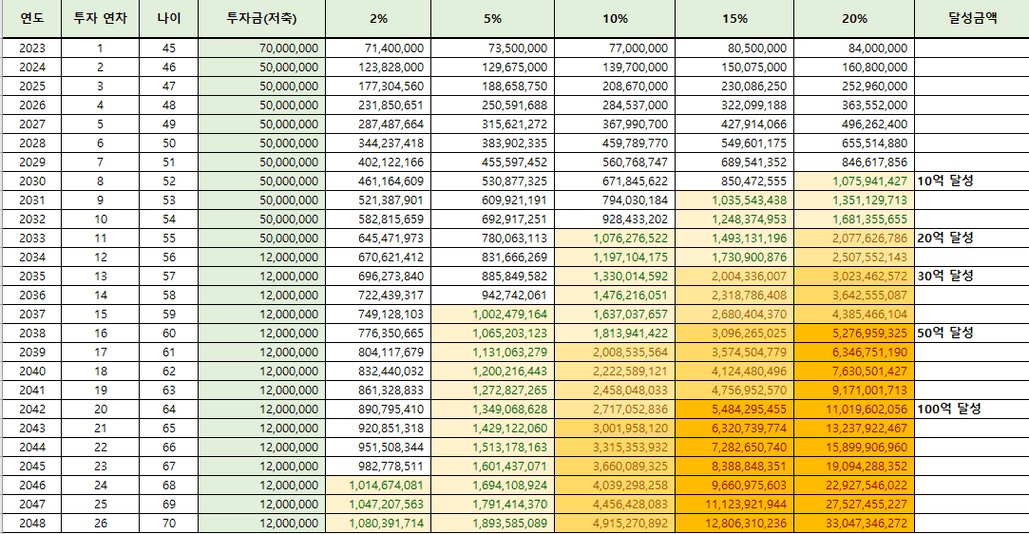Select the 10% column header
1029x534 pixels.
click(x=615, y=18)
